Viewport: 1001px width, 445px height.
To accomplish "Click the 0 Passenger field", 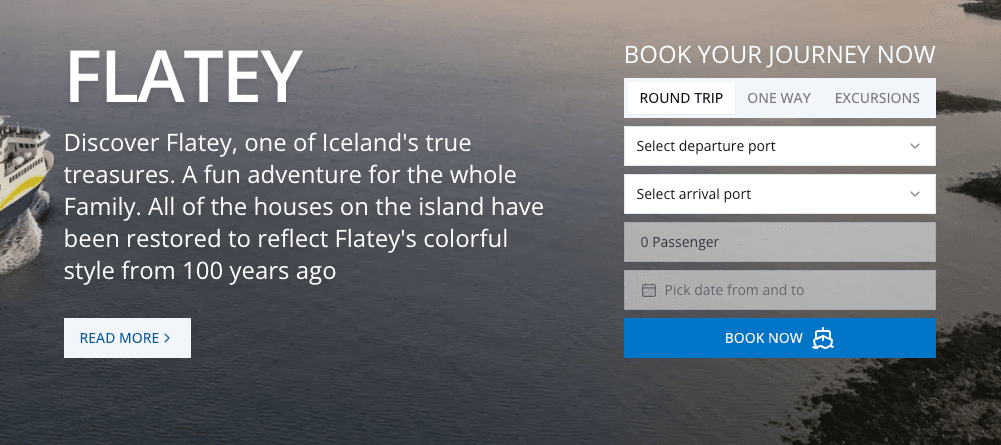I will (x=779, y=242).
